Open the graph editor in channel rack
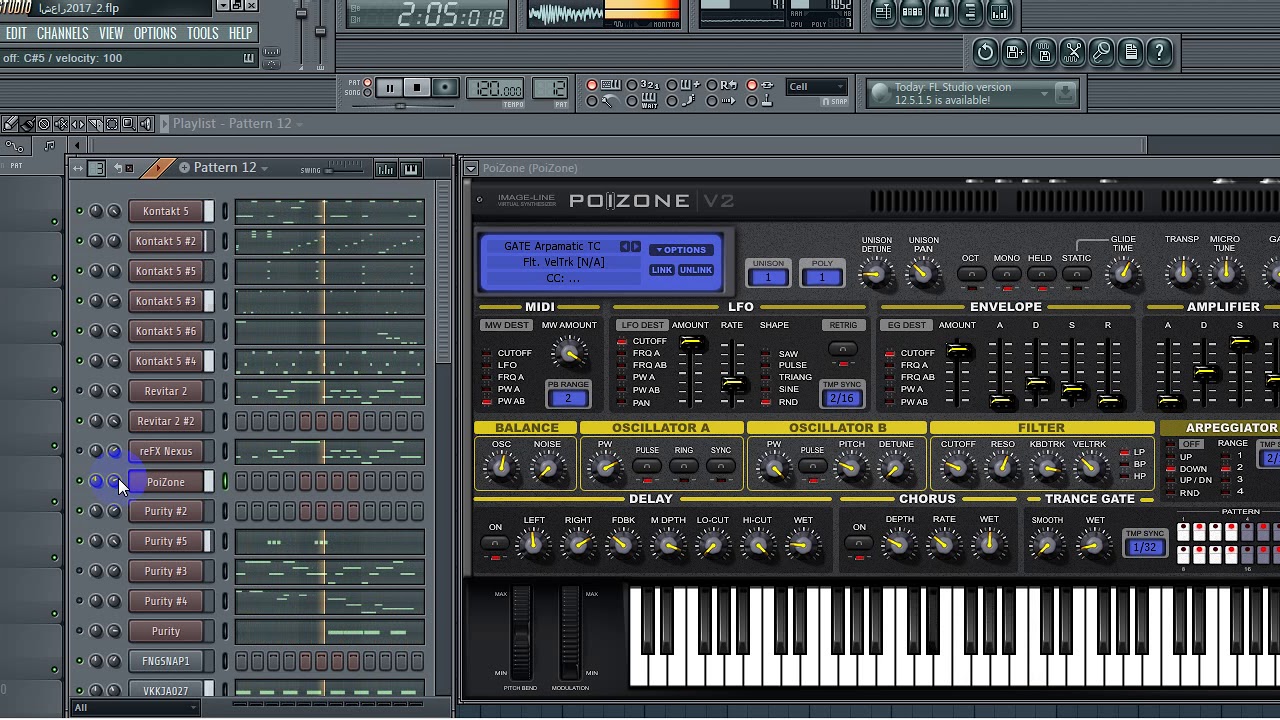1280x720 pixels. (385, 169)
